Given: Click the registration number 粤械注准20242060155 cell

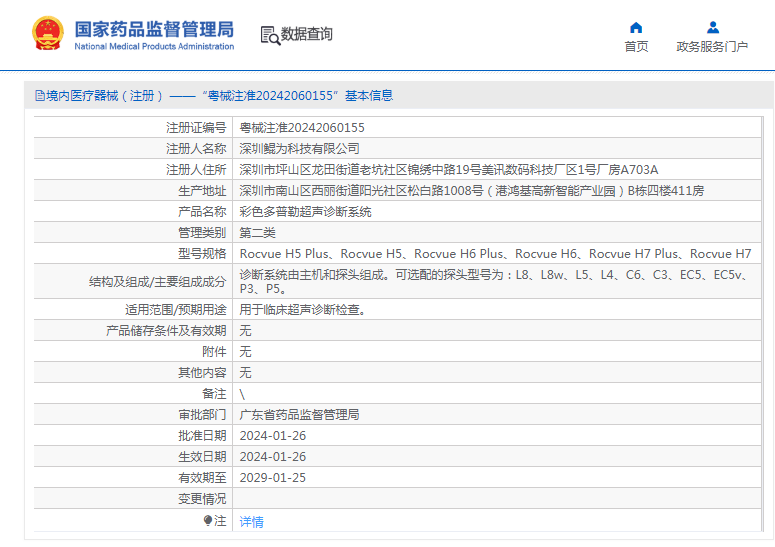Looking at the screenshot, I should (x=302, y=128).
